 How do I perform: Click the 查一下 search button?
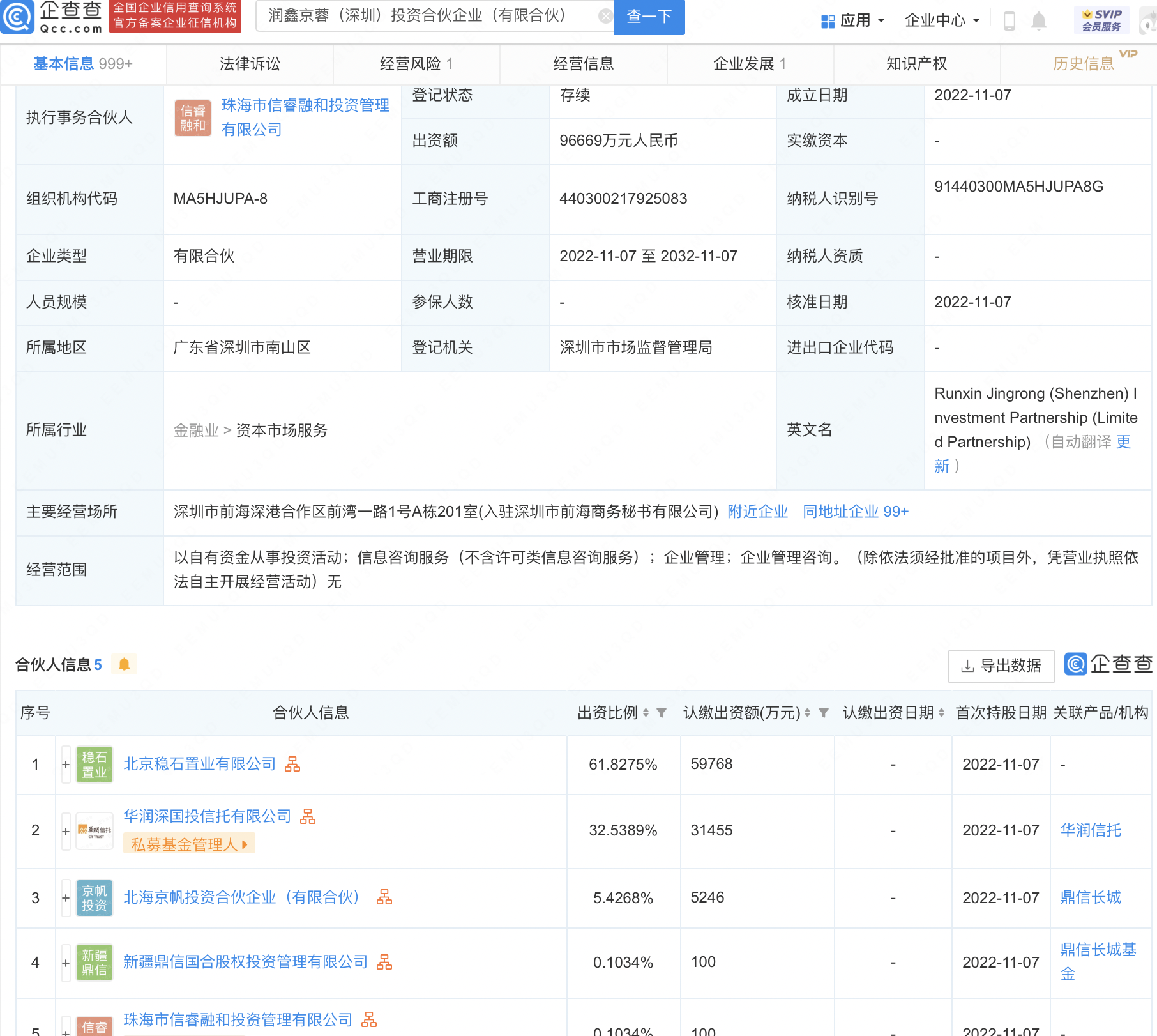pos(649,17)
